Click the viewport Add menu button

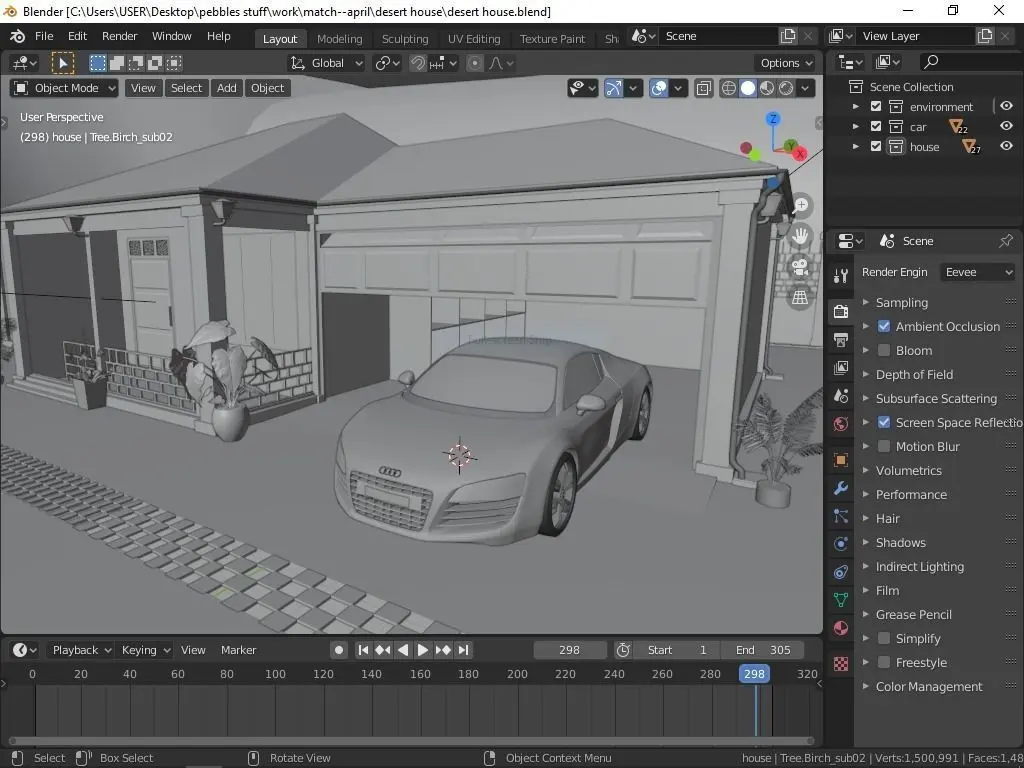227,88
